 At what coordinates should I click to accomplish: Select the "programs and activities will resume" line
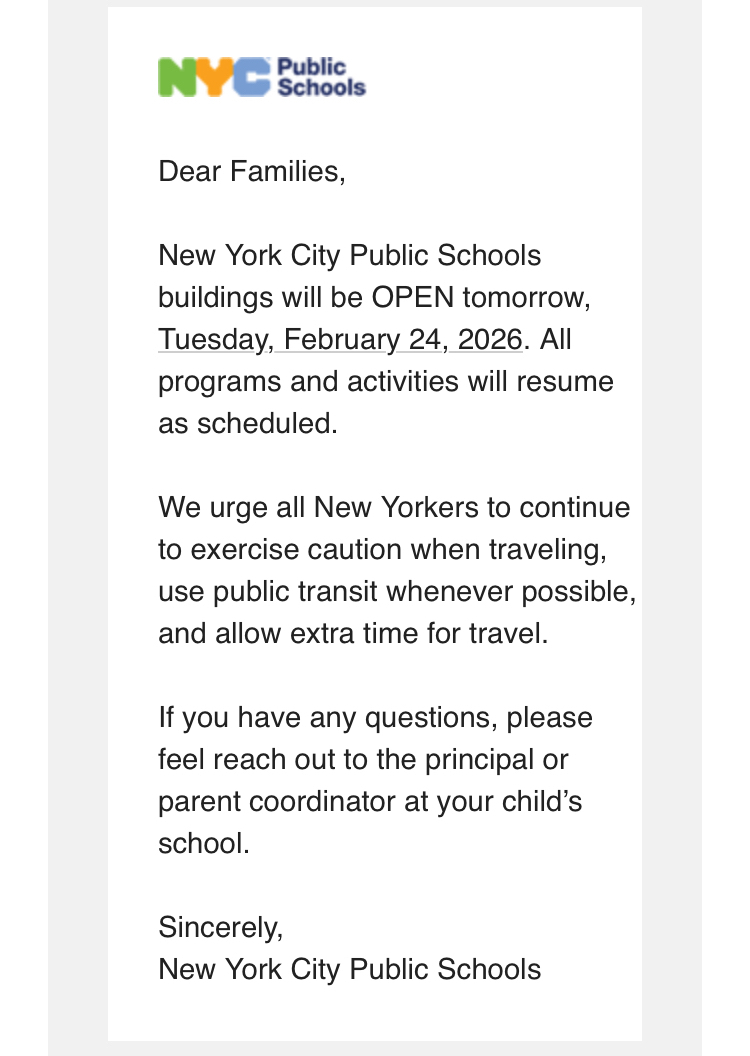[x=386, y=382]
